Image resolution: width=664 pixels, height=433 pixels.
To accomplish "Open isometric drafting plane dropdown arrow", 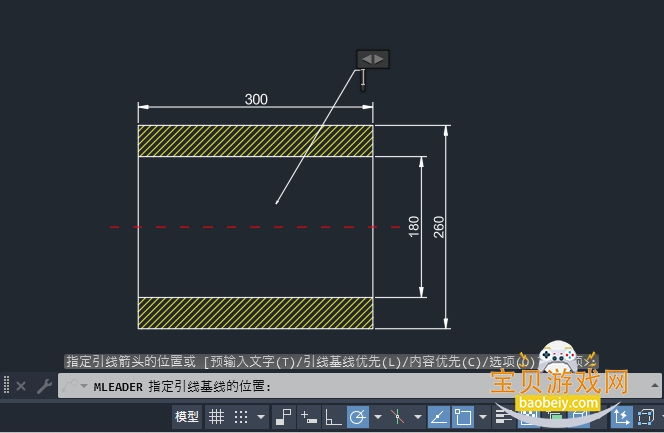I will [x=418, y=417].
